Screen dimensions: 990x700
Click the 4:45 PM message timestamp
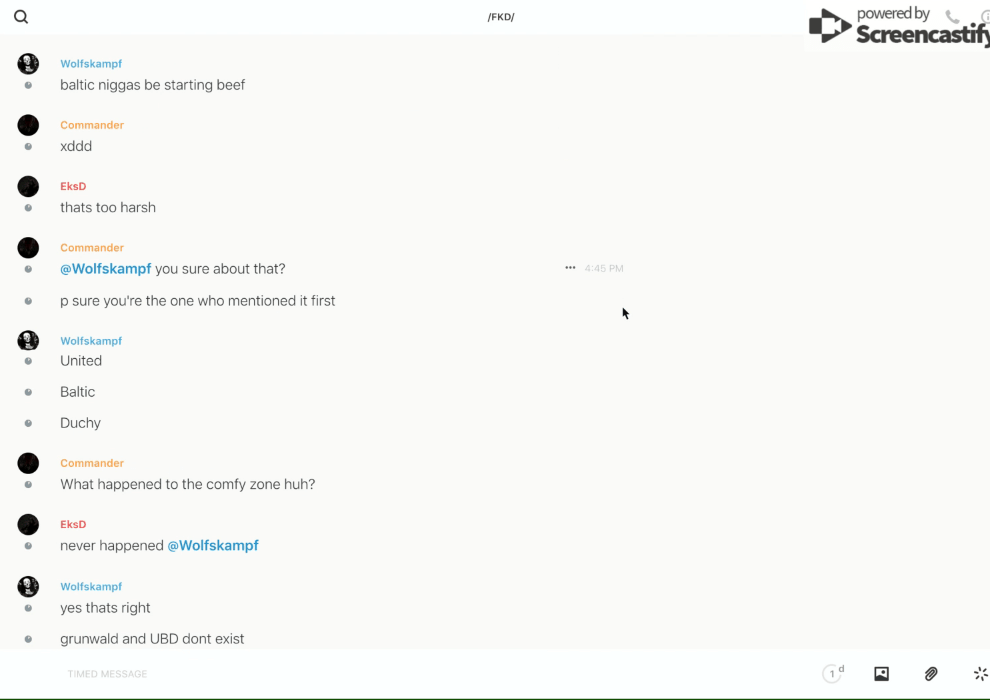604,269
